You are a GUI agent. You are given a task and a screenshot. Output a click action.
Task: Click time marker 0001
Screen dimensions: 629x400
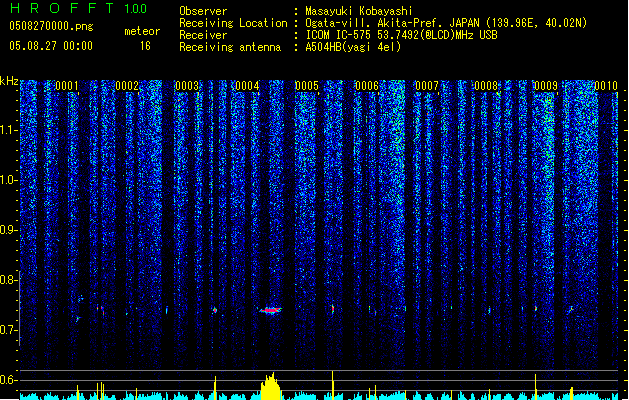click(67, 86)
